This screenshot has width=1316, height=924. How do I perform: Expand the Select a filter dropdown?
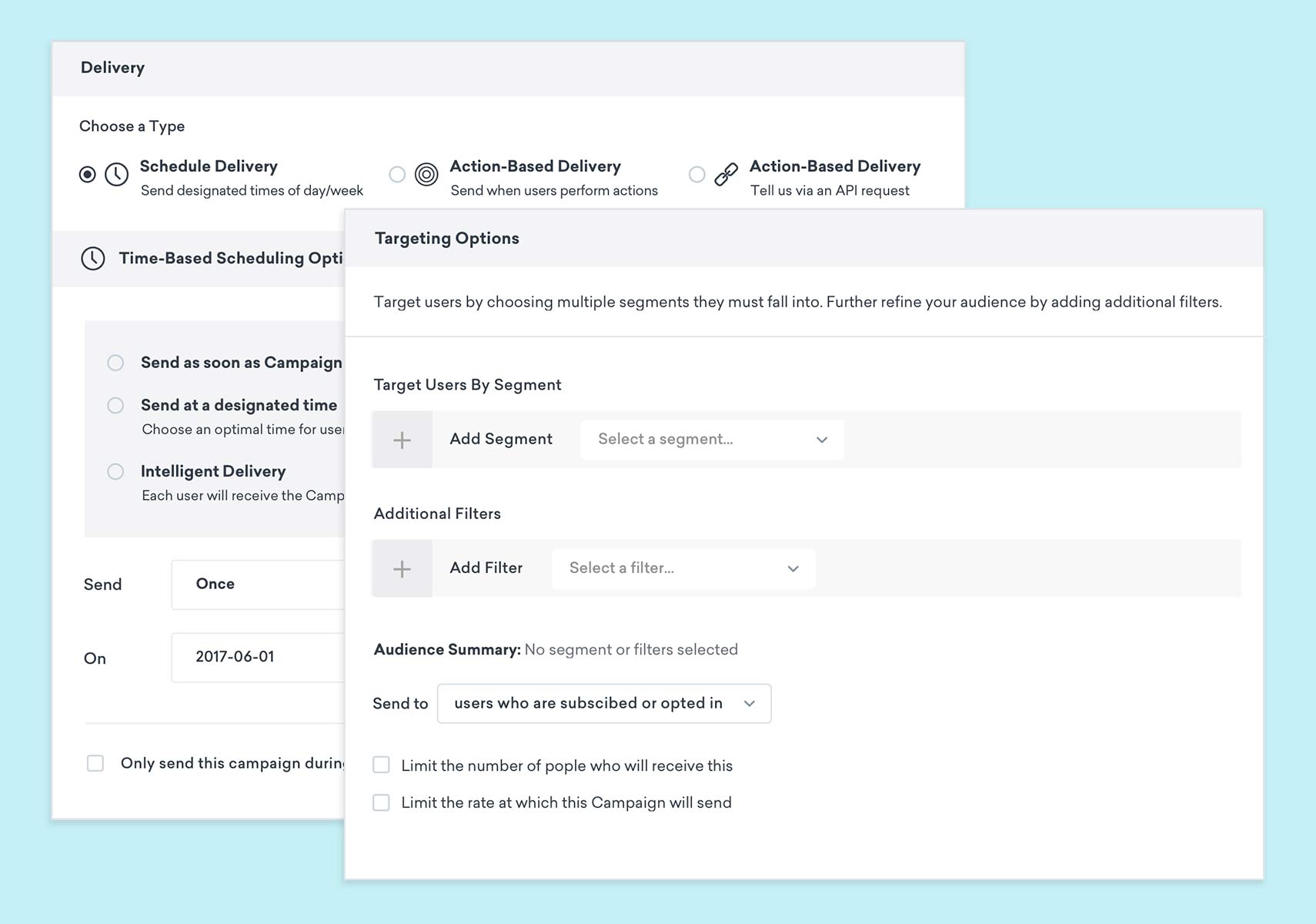(683, 568)
